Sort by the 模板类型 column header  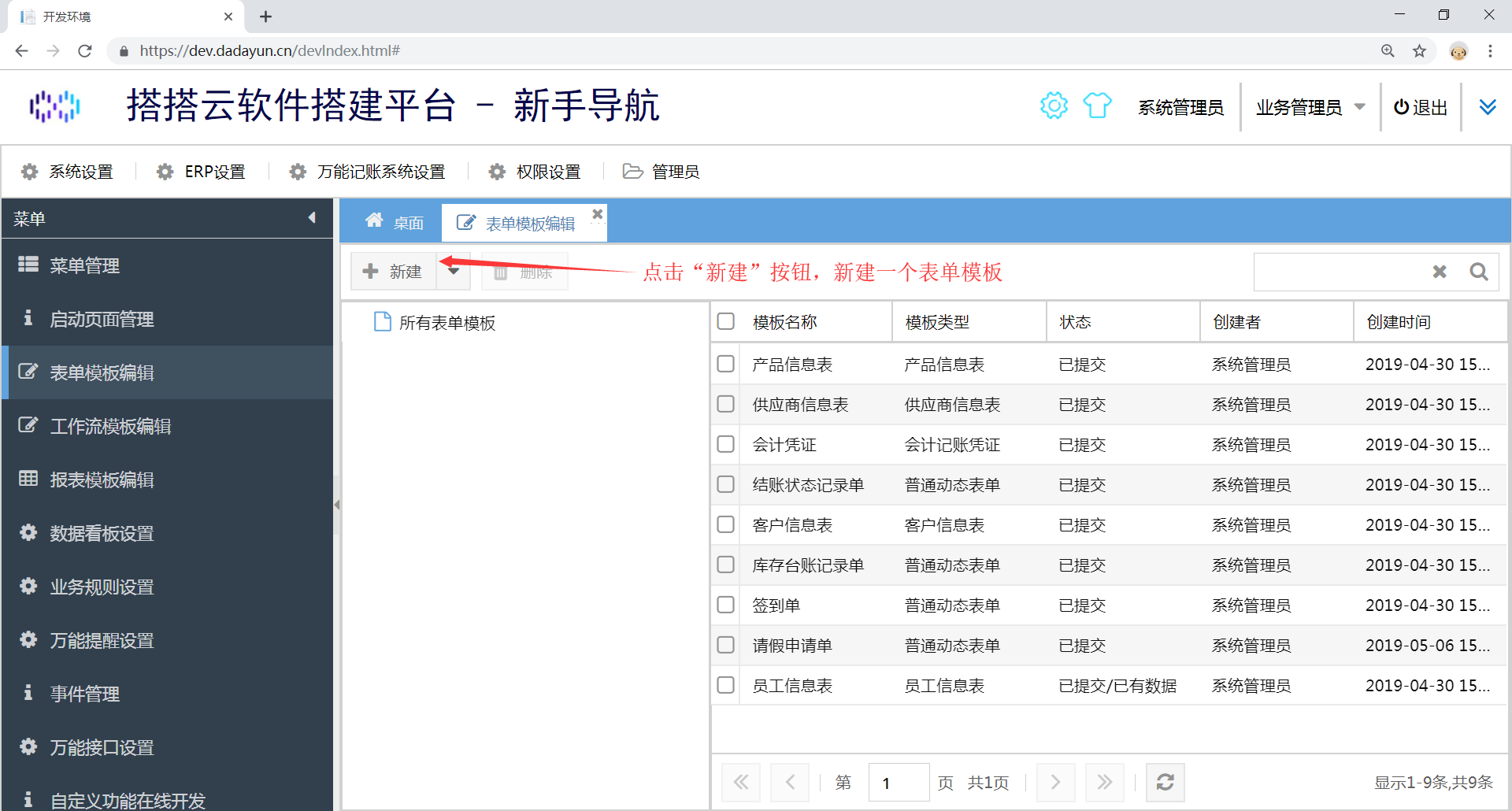point(969,322)
